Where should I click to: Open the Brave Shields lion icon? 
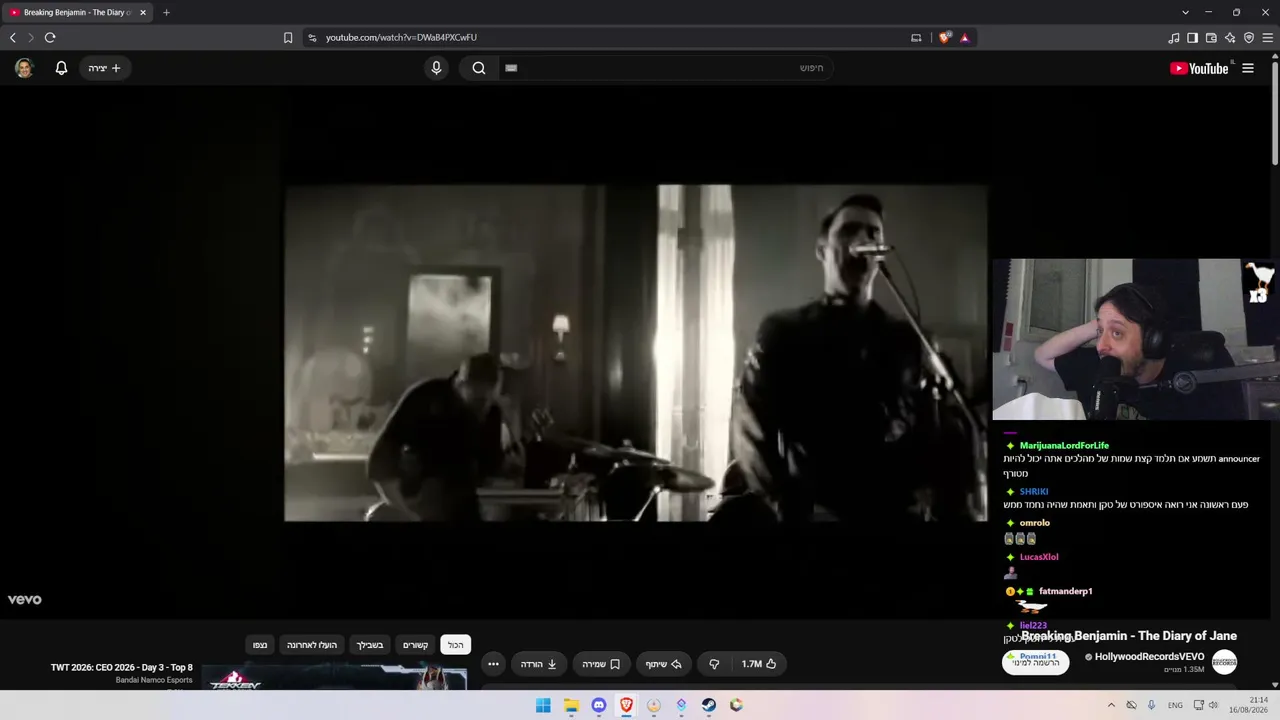[945, 38]
